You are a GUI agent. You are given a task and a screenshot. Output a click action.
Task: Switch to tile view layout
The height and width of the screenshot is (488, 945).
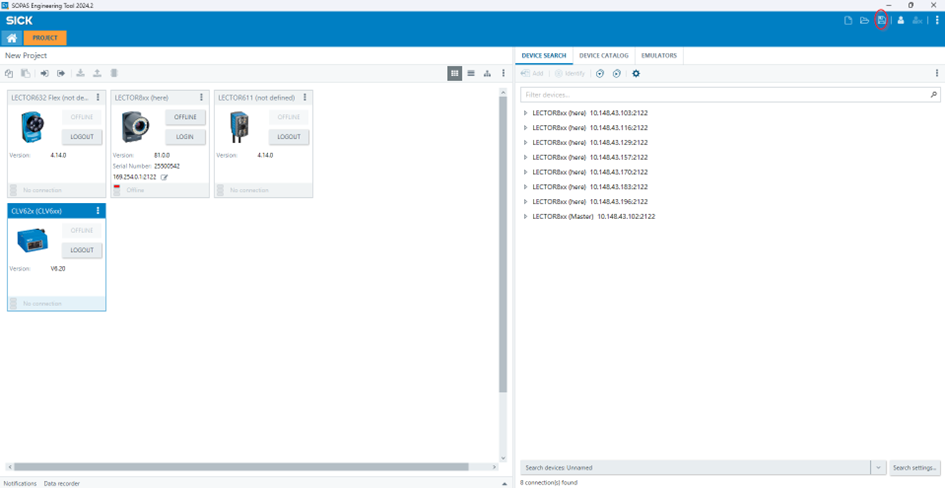(x=455, y=73)
